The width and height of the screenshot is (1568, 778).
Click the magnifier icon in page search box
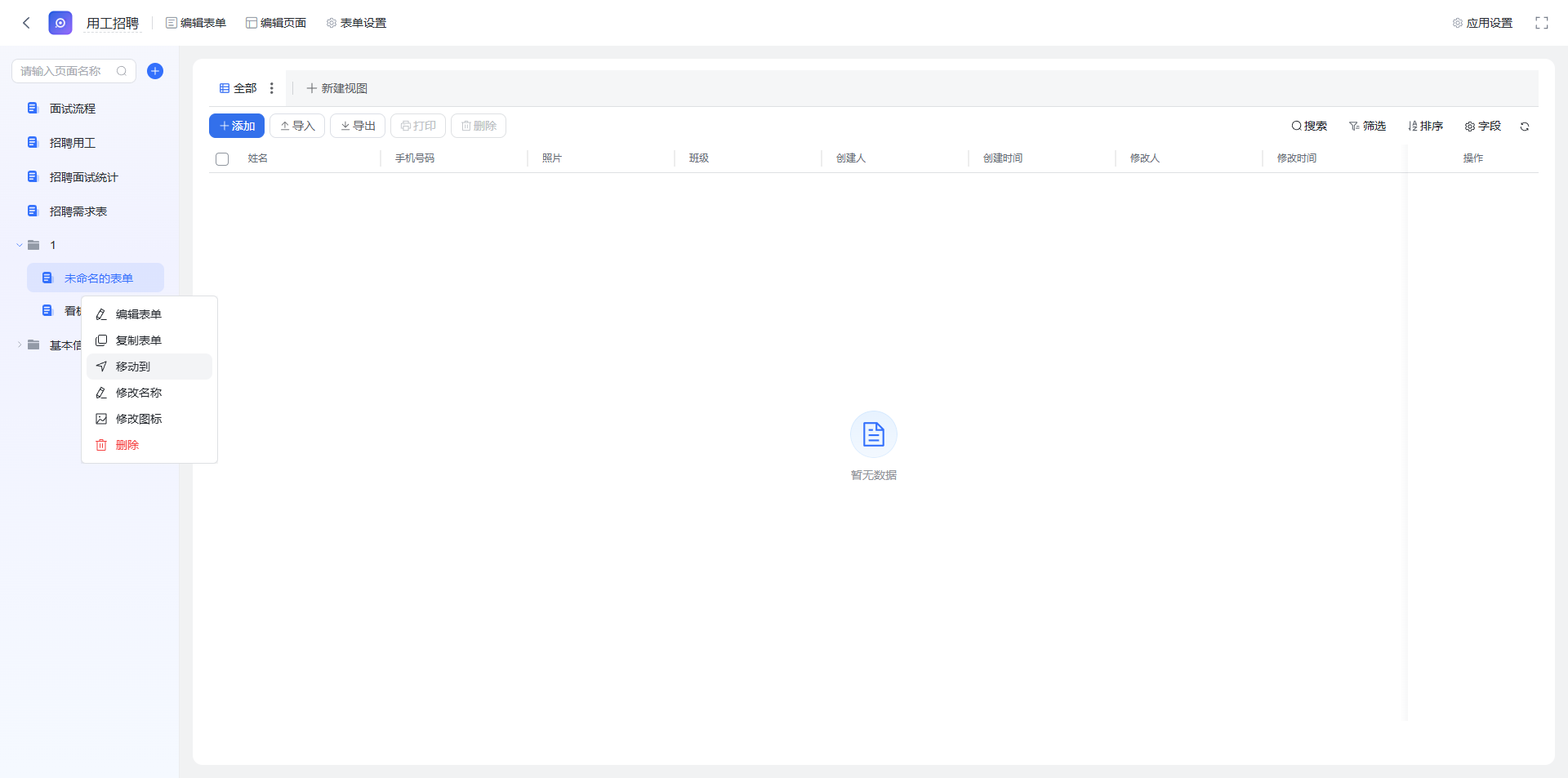point(122,71)
